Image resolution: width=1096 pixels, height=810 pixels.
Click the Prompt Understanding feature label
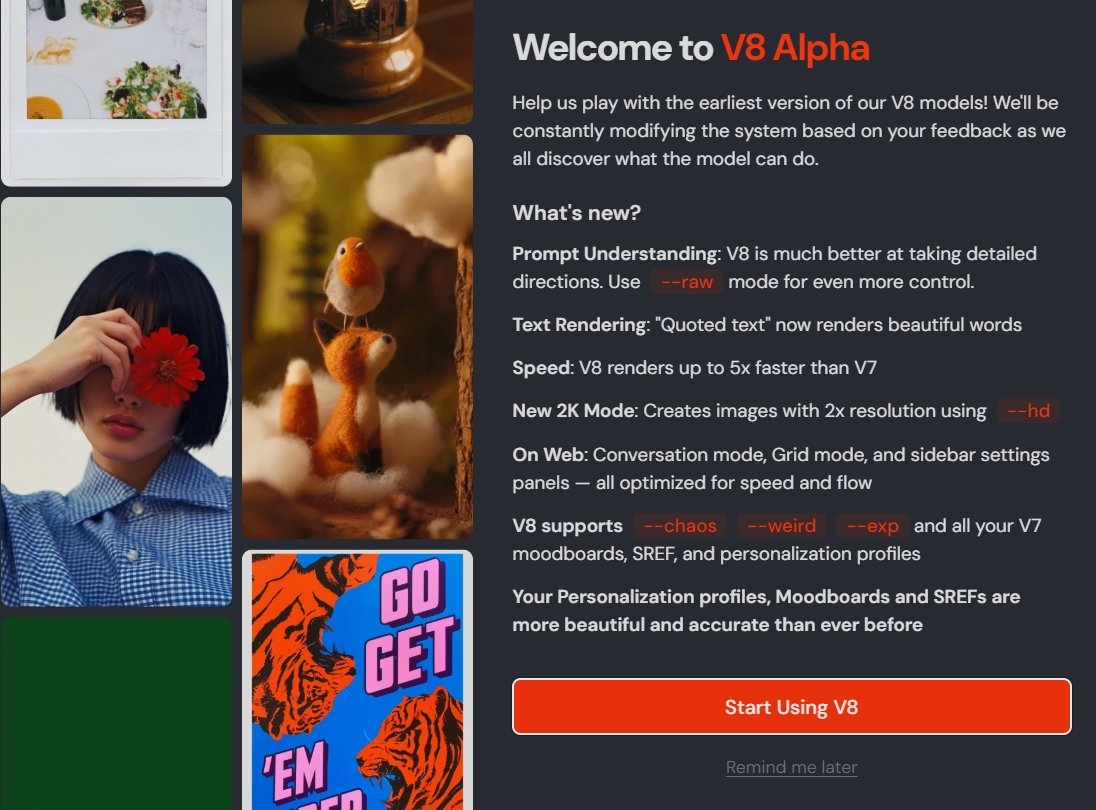click(615, 254)
